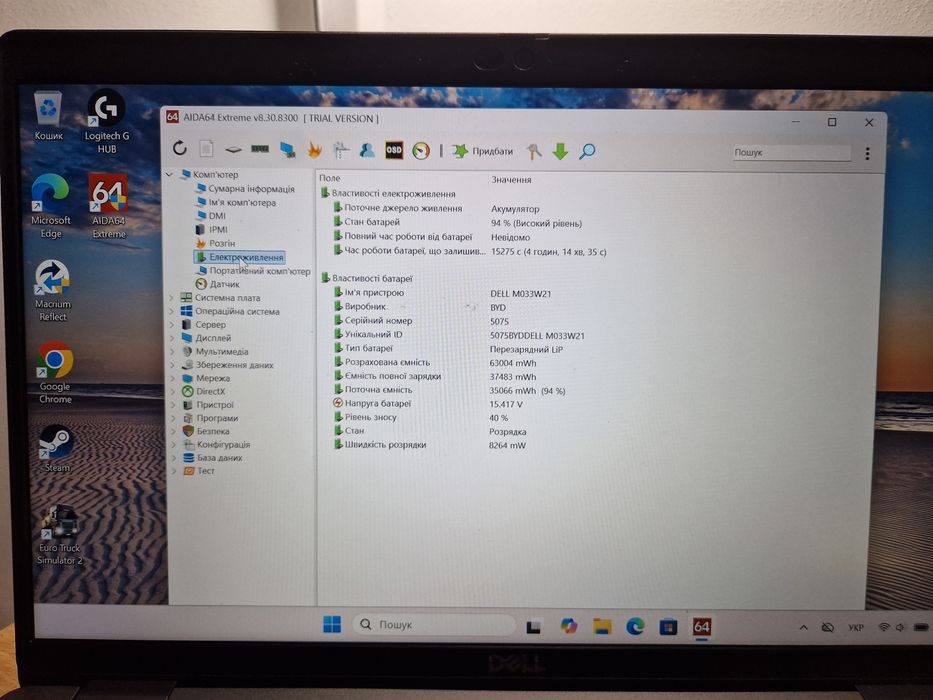Open the Monitor diagnostics toolbar icon
The width and height of the screenshot is (933, 700).
tap(287, 149)
